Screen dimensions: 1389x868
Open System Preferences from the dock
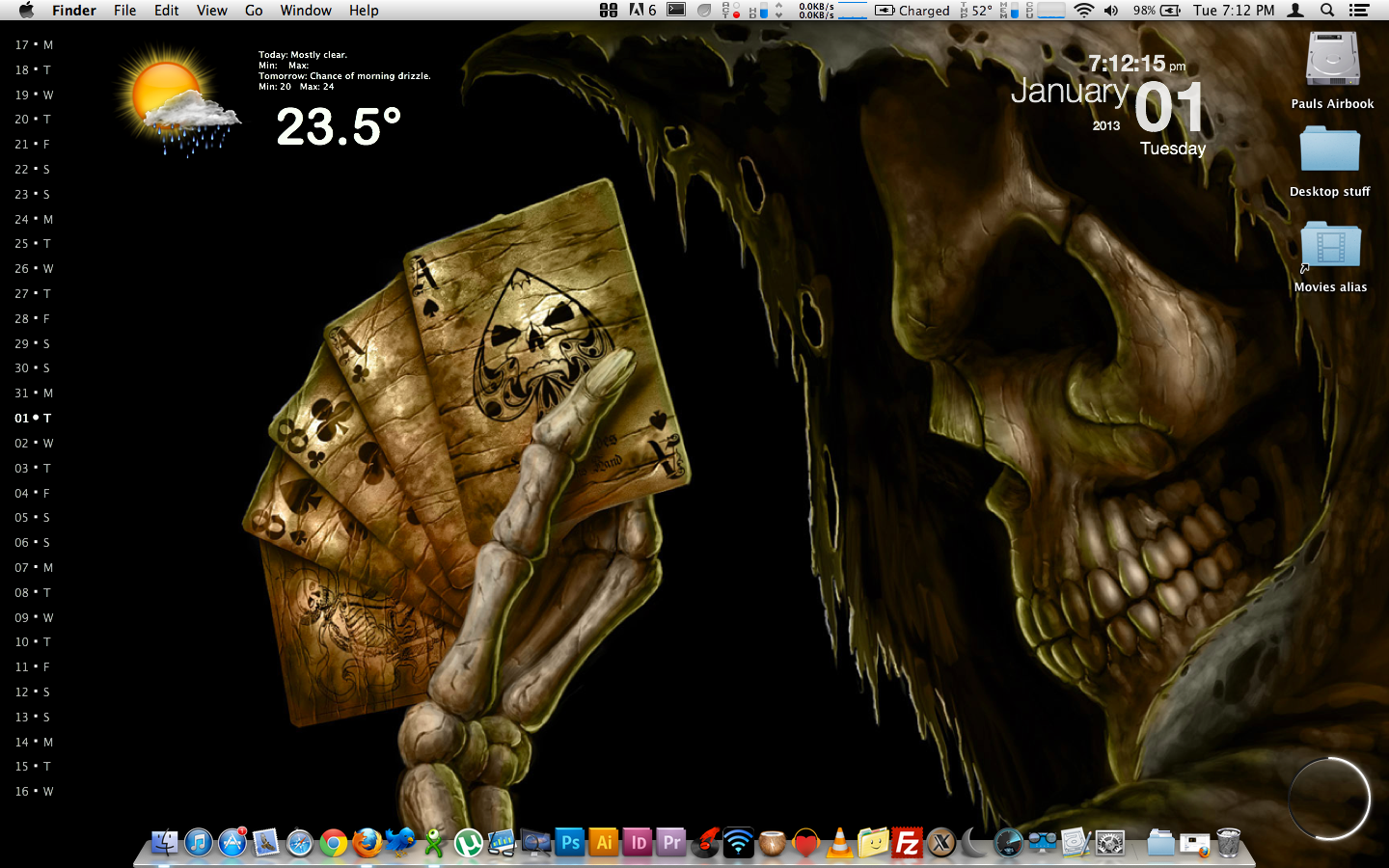coord(1109,843)
